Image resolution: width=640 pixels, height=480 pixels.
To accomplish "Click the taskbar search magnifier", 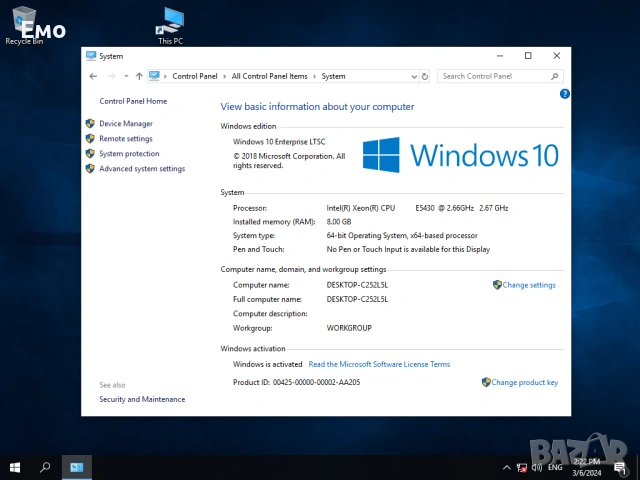I will click(45, 467).
